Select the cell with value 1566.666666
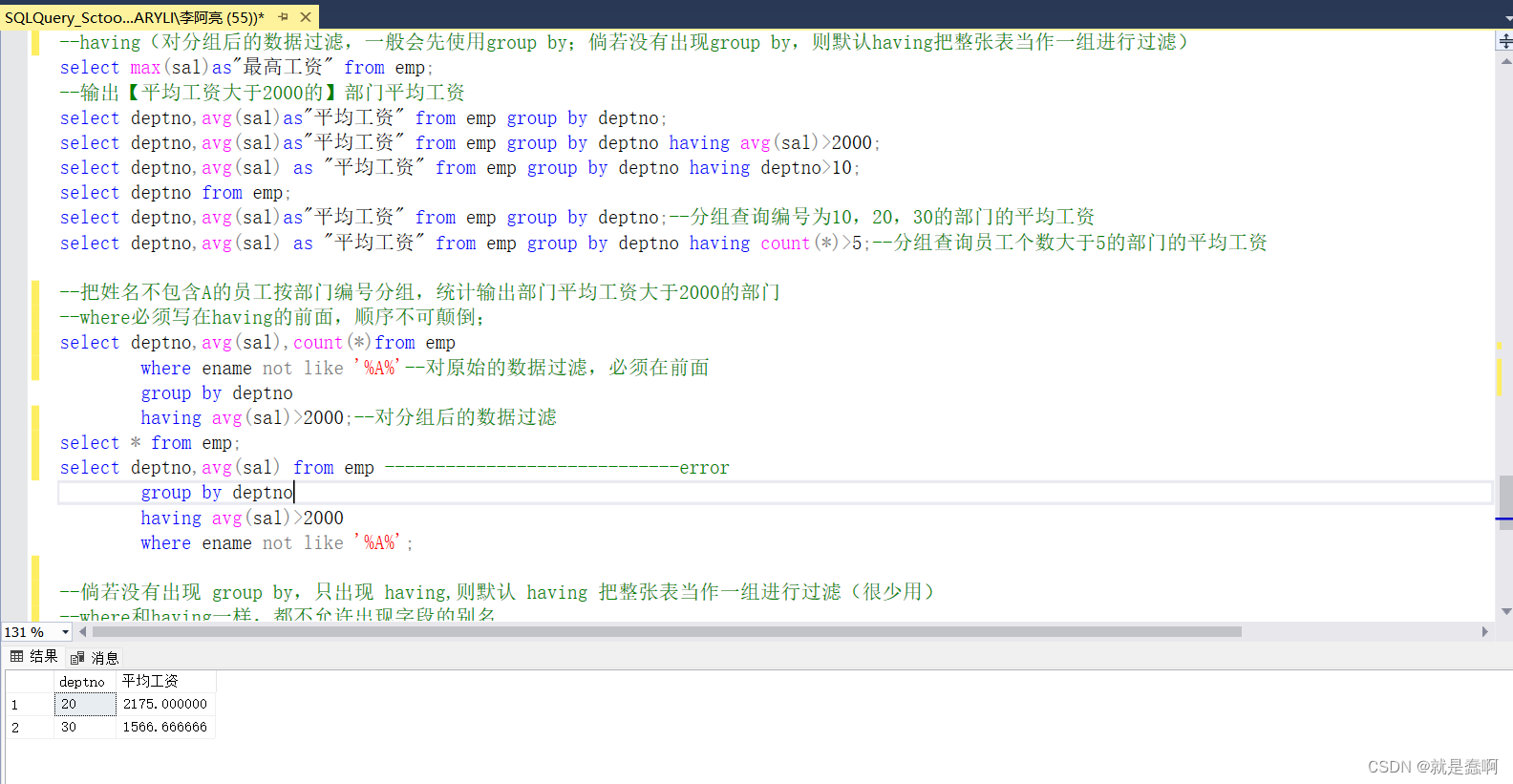 [166, 728]
